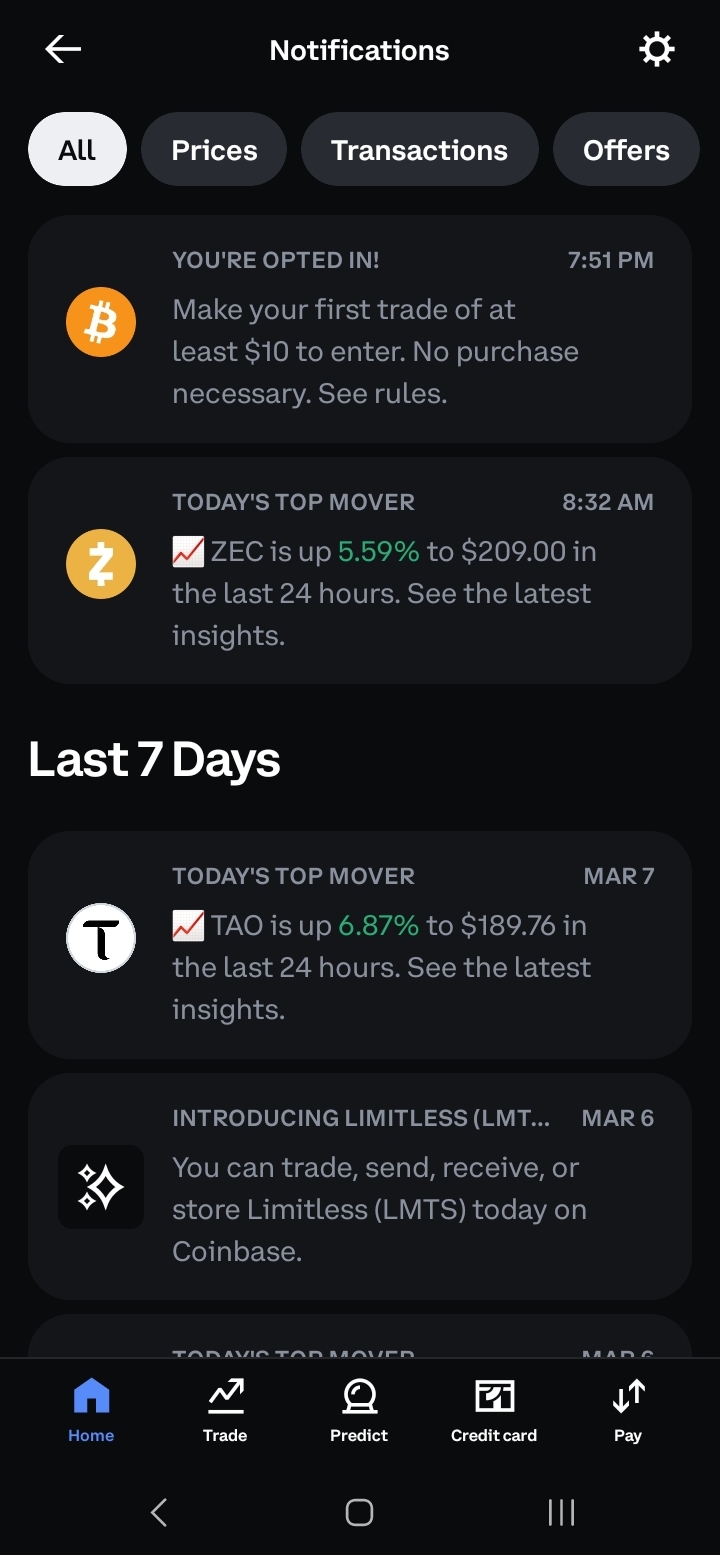Open the Predict section
The width and height of the screenshot is (720, 1555).
tap(359, 1410)
